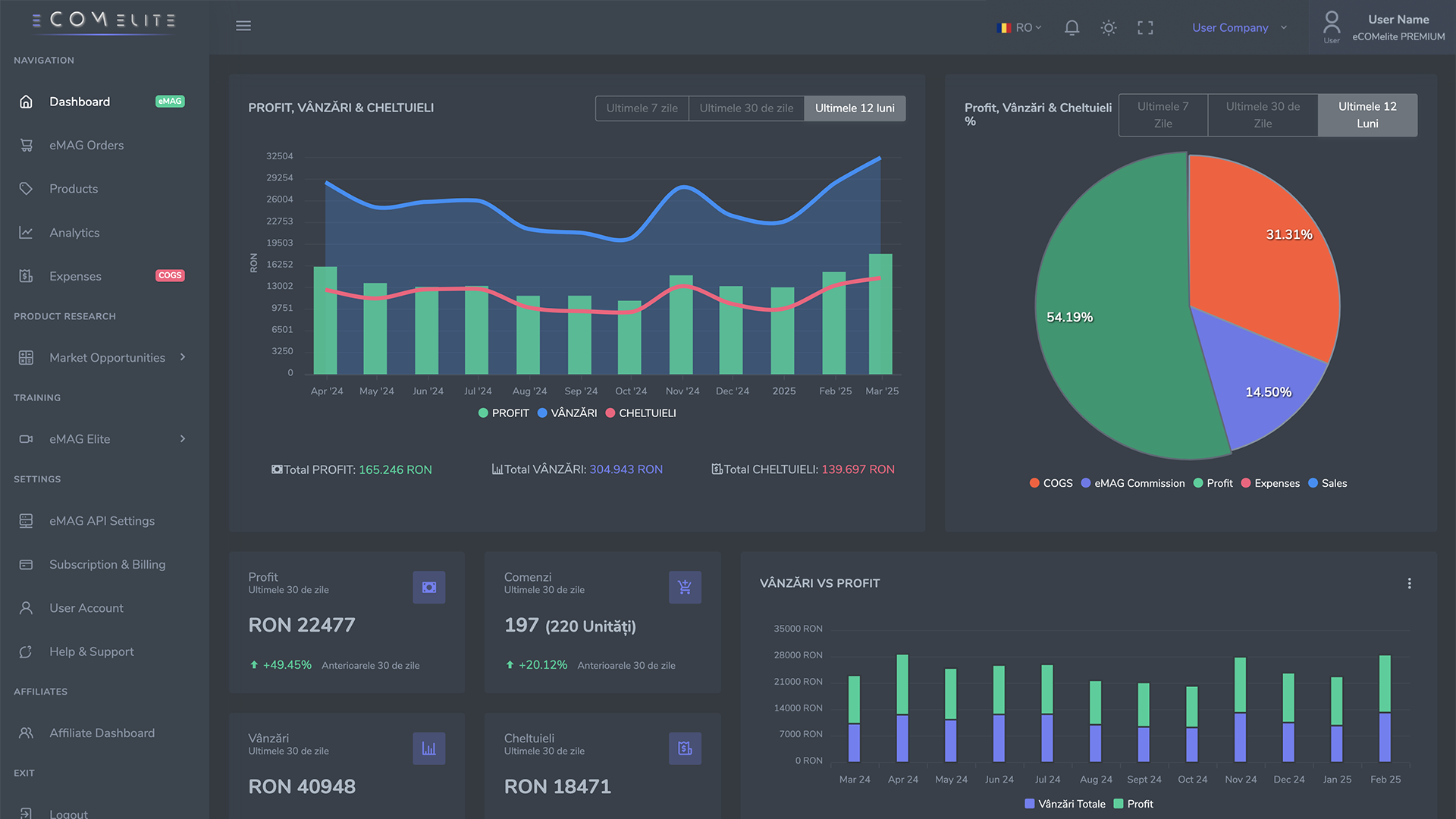Click the Expenses icon in sidebar
The width and height of the screenshot is (1456, 819).
[x=26, y=276]
